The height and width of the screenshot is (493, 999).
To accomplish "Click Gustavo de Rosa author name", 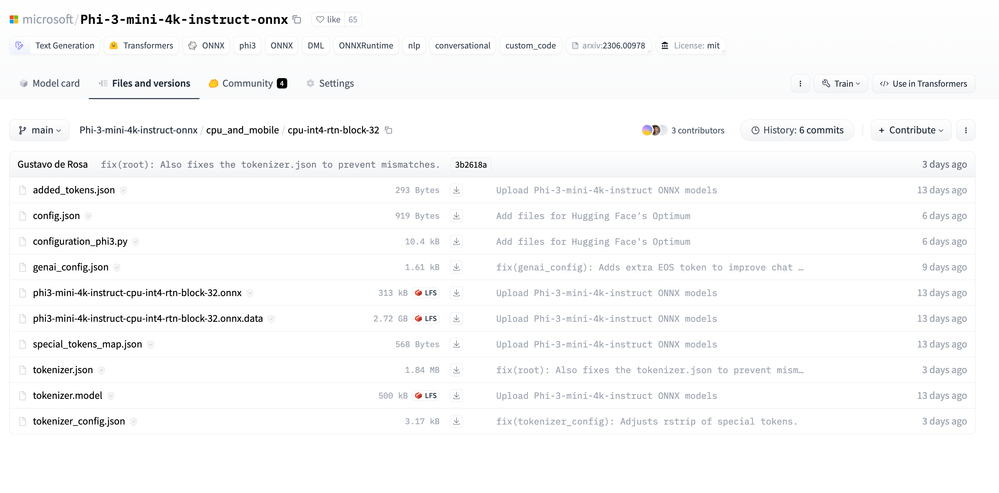I will pyautogui.click(x=53, y=164).
